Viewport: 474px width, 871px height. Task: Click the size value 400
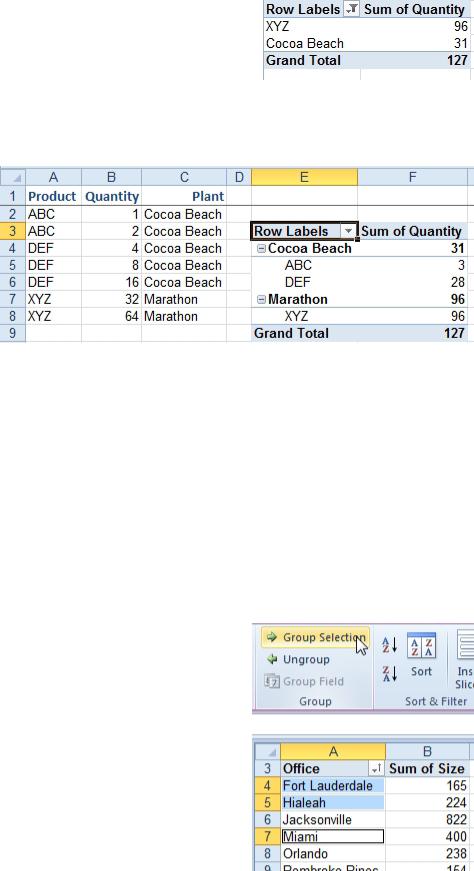[x=427, y=837]
